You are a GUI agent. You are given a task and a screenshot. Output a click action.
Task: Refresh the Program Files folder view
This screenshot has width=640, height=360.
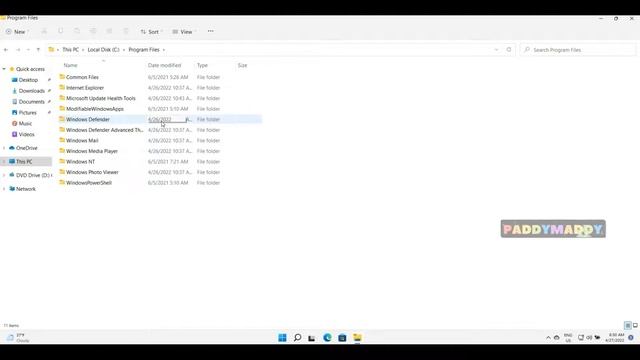coord(509,50)
